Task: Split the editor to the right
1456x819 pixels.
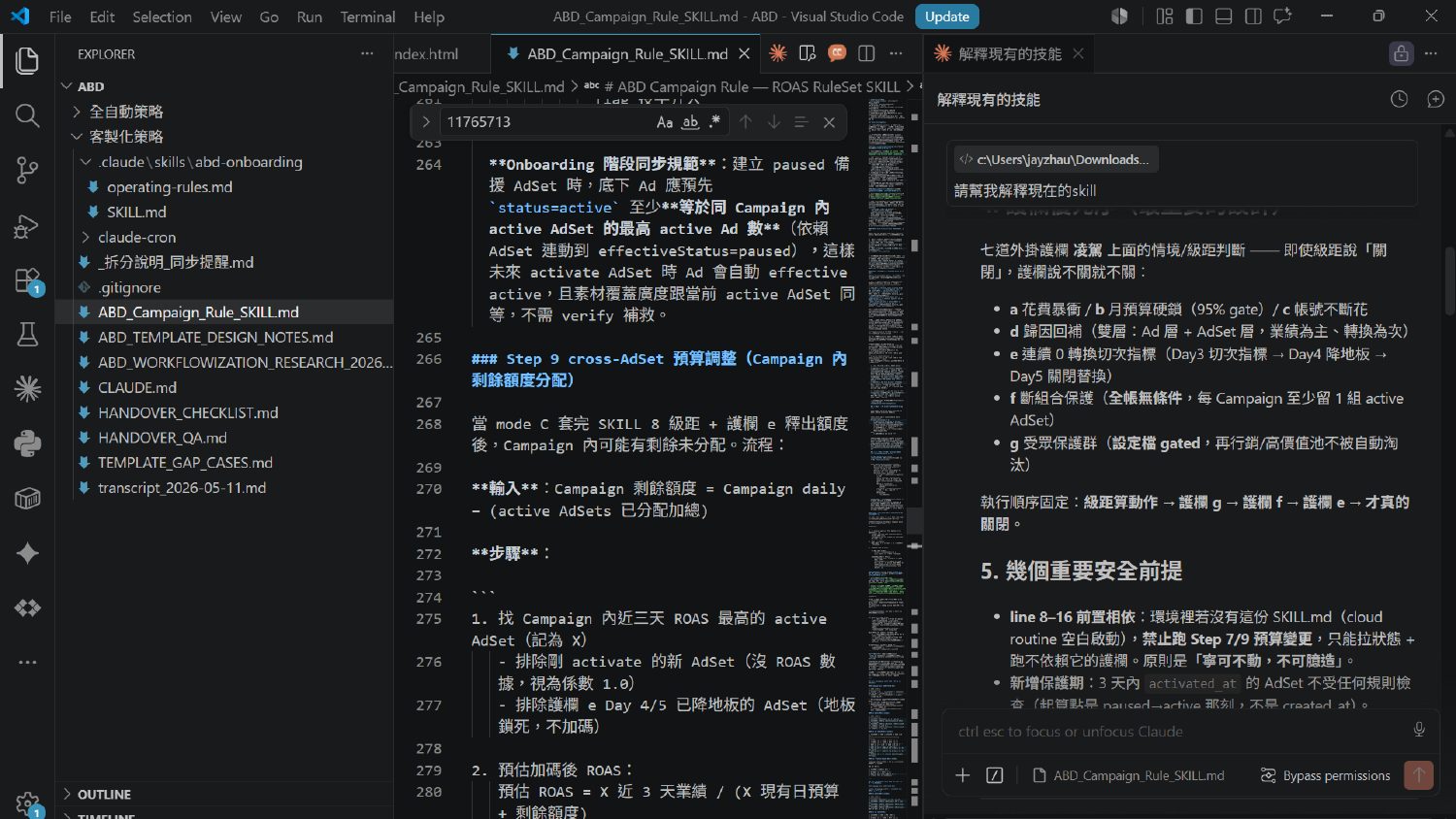Action: point(867,53)
